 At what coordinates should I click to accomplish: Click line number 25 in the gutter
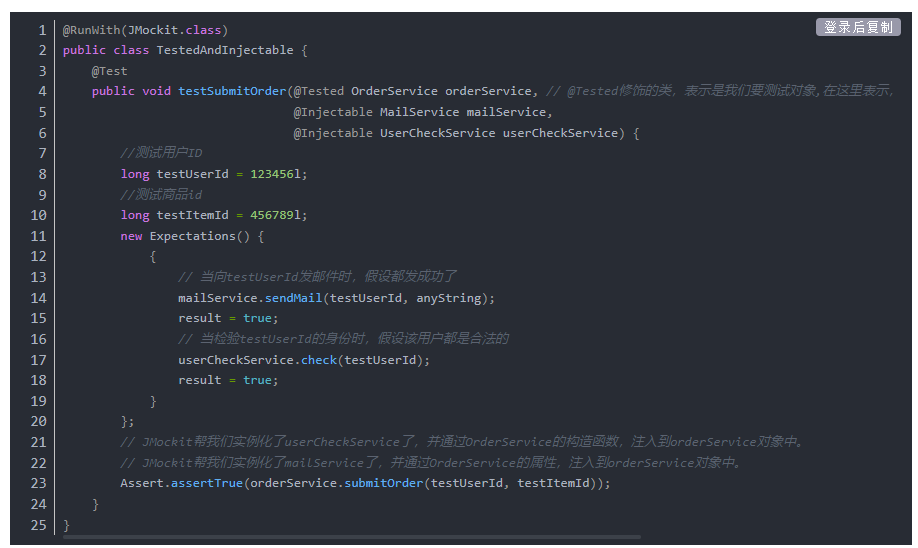pos(39,525)
